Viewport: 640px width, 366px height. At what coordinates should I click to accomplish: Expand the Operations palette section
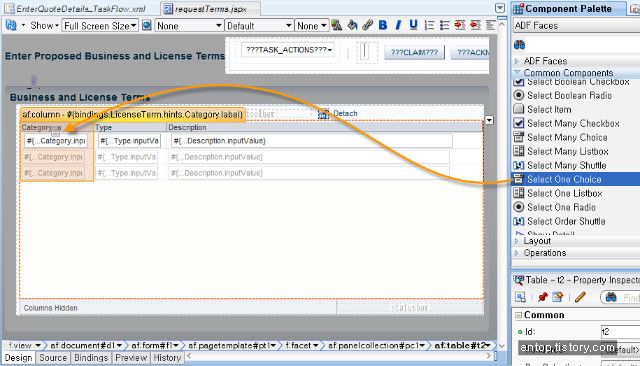pyautogui.click(x=517, y=253)
